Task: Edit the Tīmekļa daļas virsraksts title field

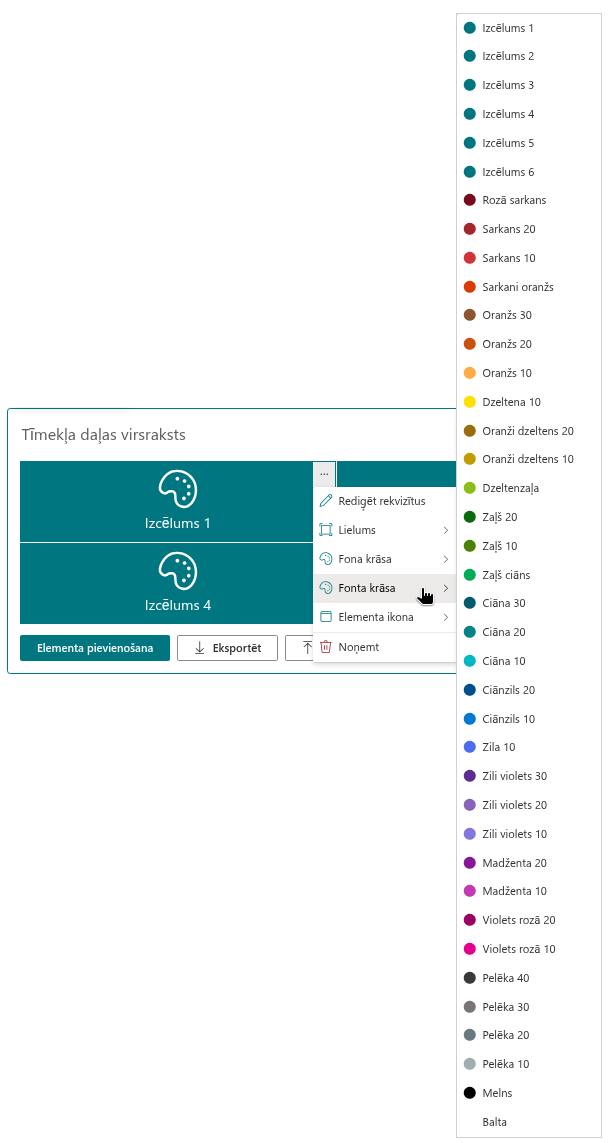Action: (x=104, y=435)
